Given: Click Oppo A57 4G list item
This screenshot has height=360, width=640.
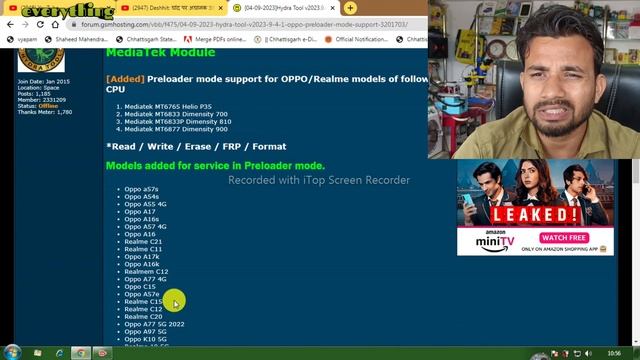Looking at the screenshot, I should pos(145,227).
